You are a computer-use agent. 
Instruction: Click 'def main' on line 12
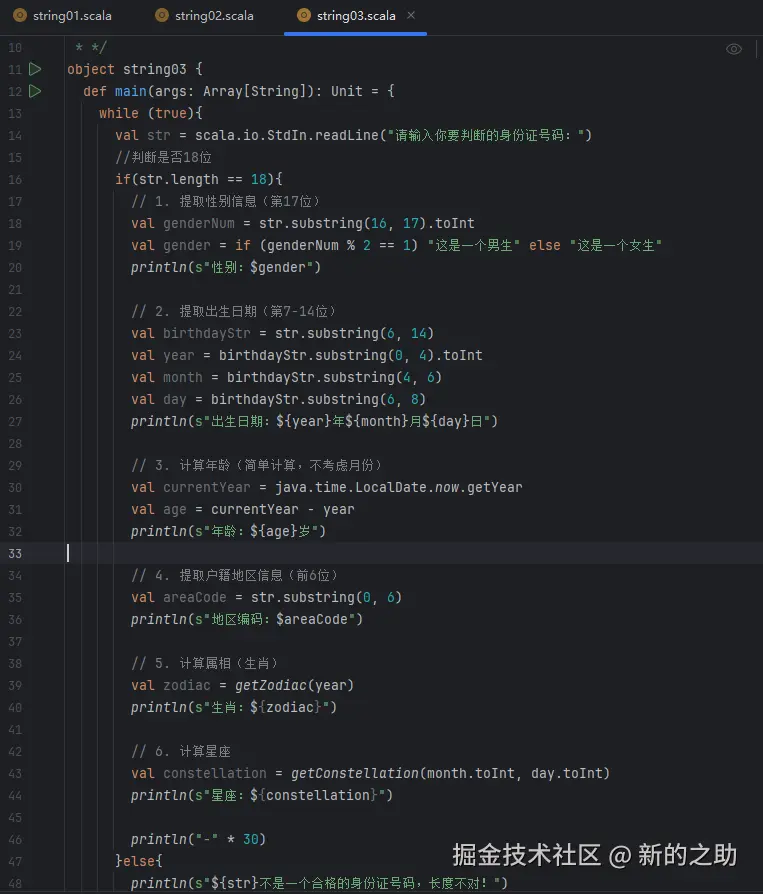(x=115, y=91)
